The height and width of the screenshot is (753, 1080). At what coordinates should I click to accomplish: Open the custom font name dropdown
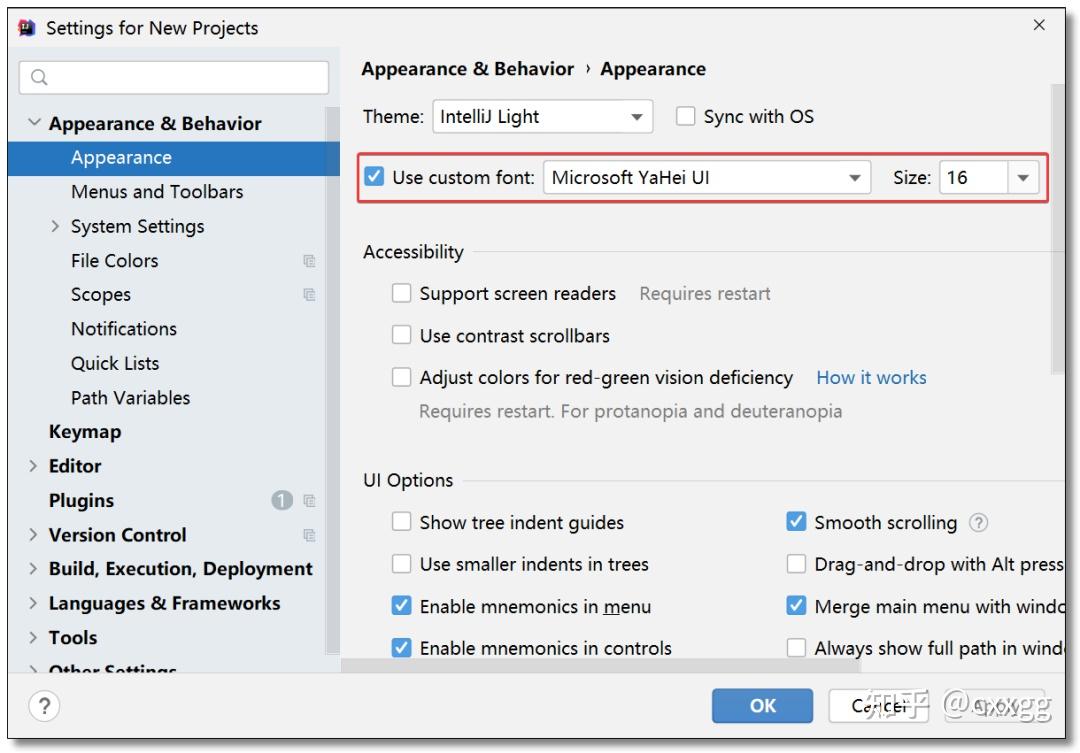854,178
